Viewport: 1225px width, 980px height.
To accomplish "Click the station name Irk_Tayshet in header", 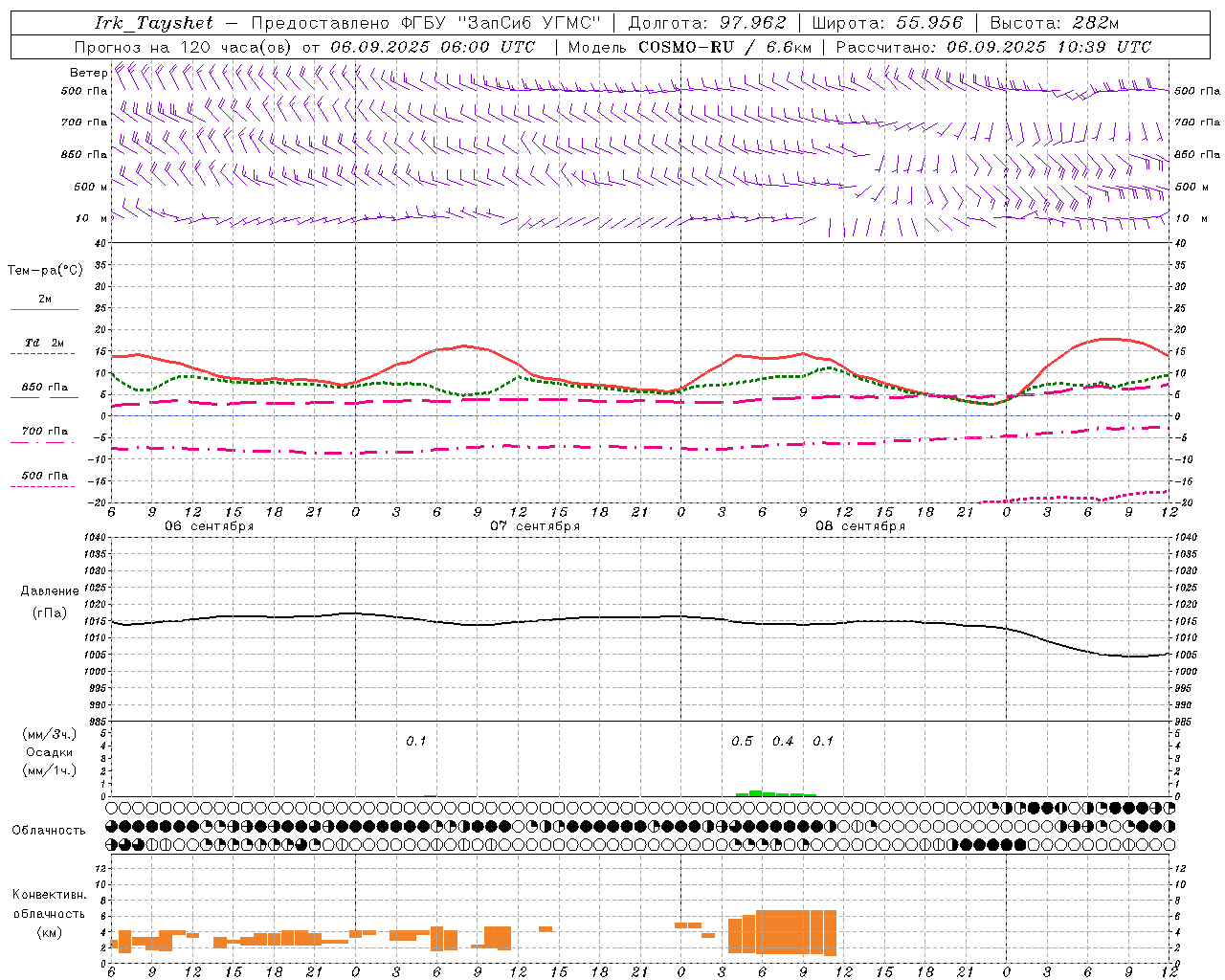I will (154, 23).
